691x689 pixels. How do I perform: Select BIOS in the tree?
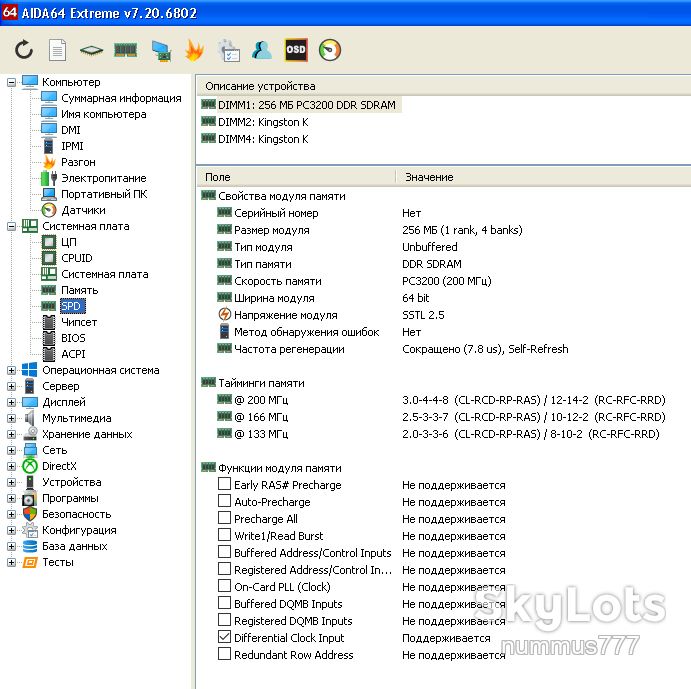tap(73, 338)
